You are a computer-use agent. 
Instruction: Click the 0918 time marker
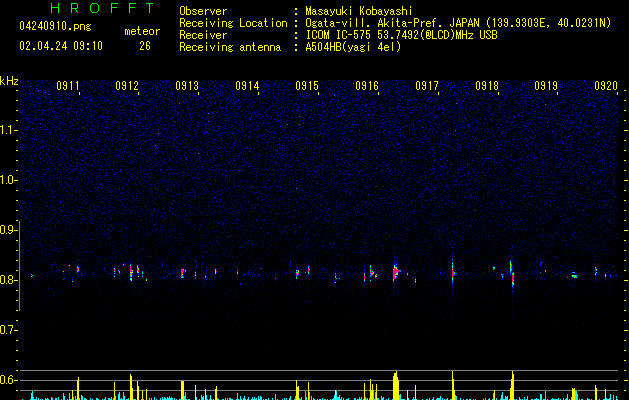point(487,86)
